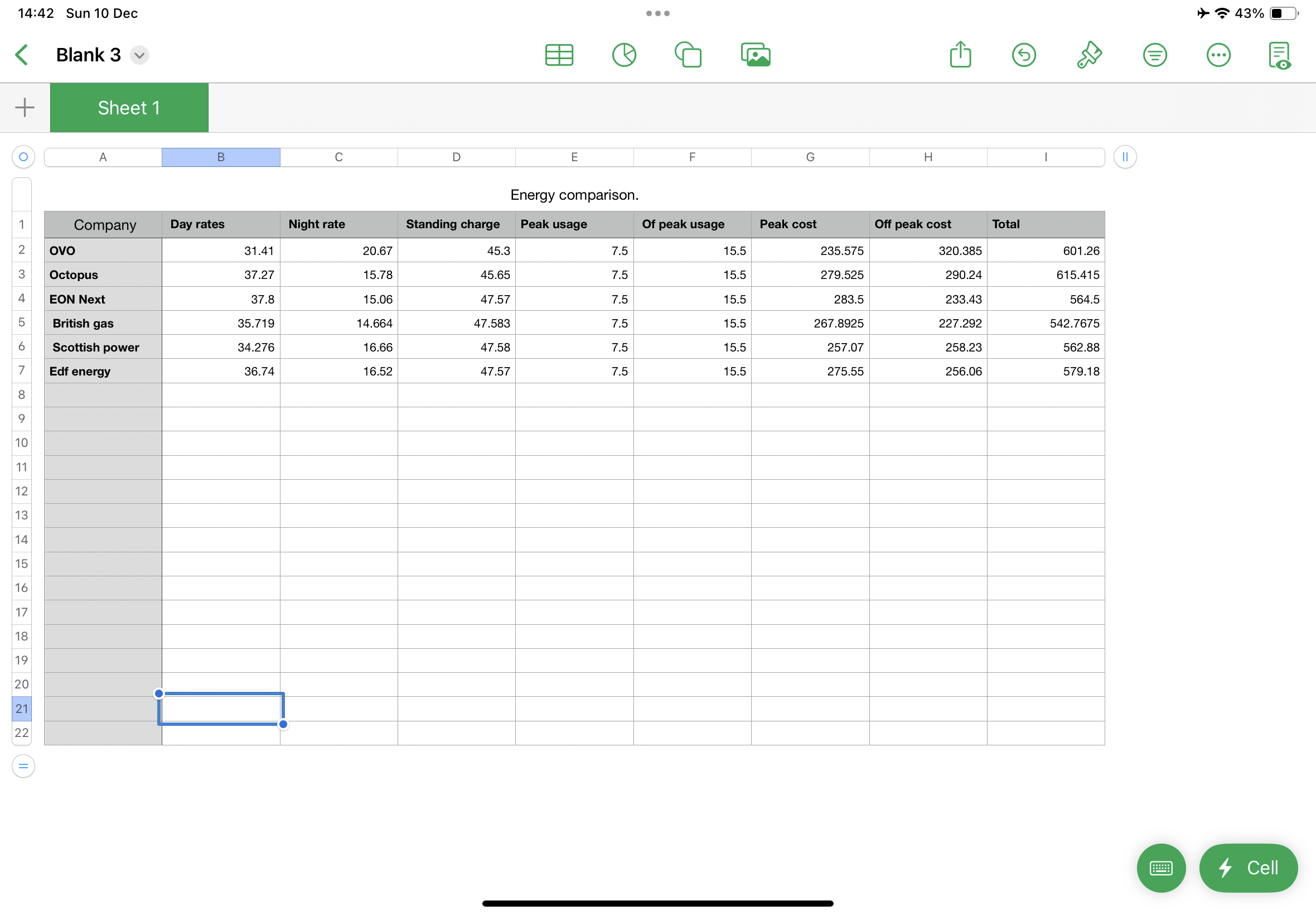Select cell with value 20.67
The width and height of the screenshot is (1316, 915).
point(339,251)
